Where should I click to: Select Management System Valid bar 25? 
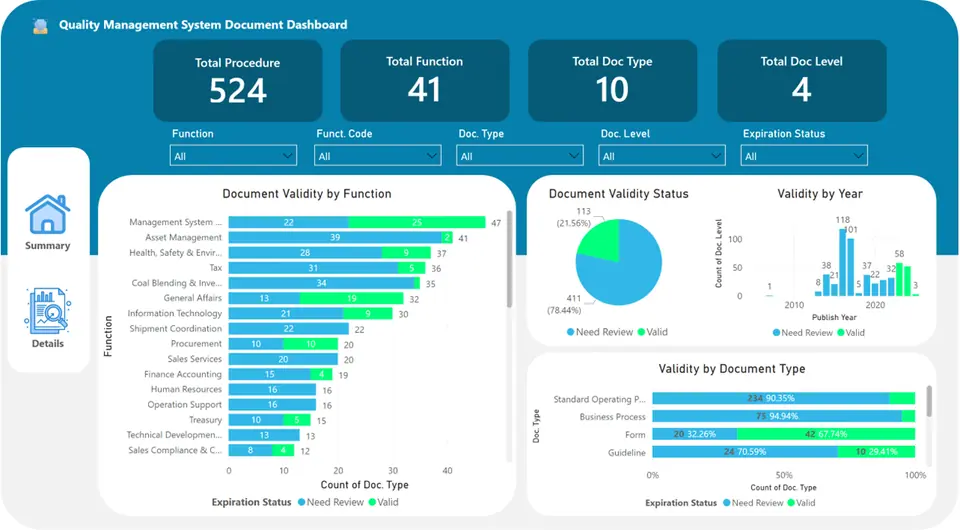[417, 222]
